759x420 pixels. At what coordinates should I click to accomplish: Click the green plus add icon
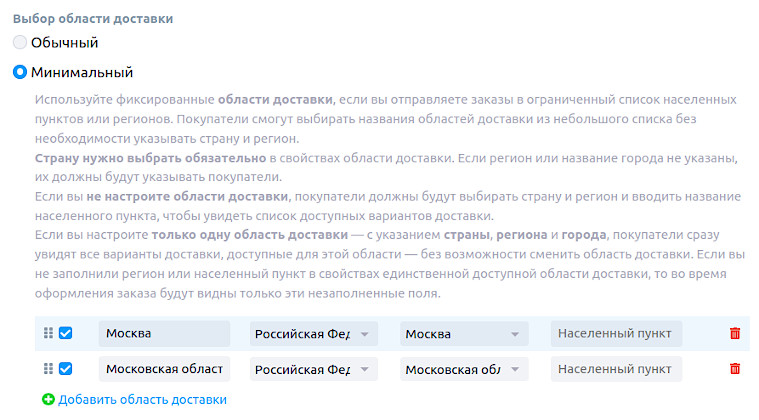(48, 399)
